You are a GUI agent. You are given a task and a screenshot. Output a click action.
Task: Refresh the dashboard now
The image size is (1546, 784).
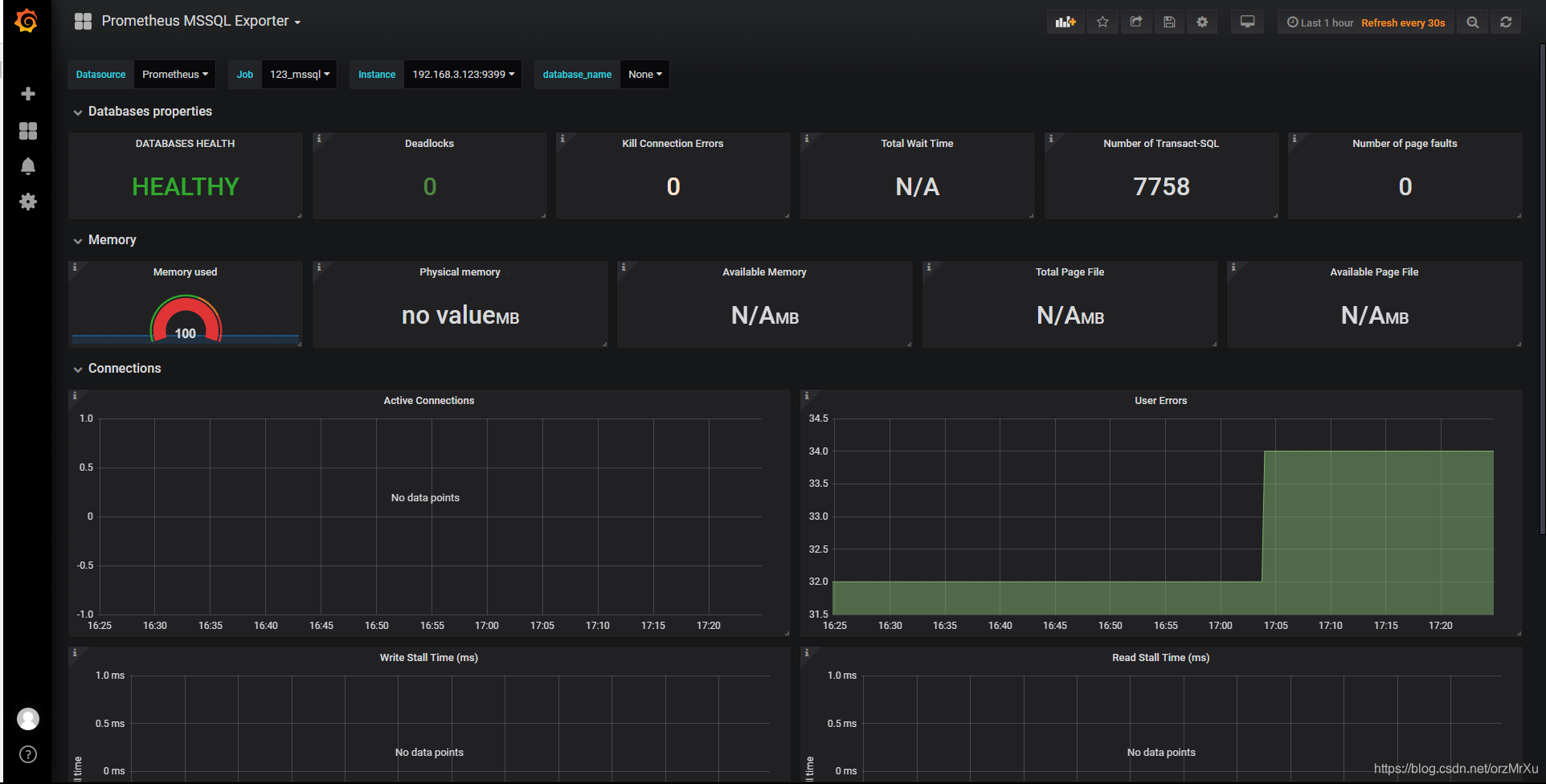click(1506, 22)
